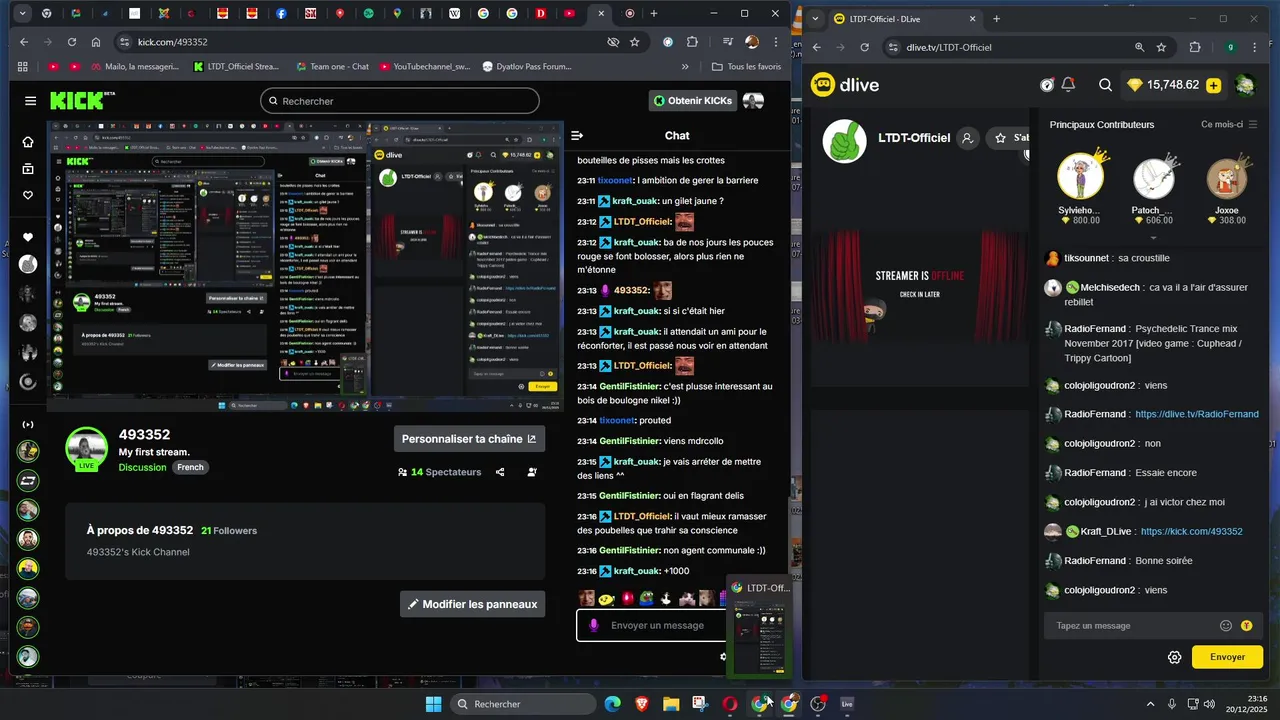The image size is (1280, 720).
Task: Open extensions puzzle icon in Kick window
Action: click(x=692, y=42)
